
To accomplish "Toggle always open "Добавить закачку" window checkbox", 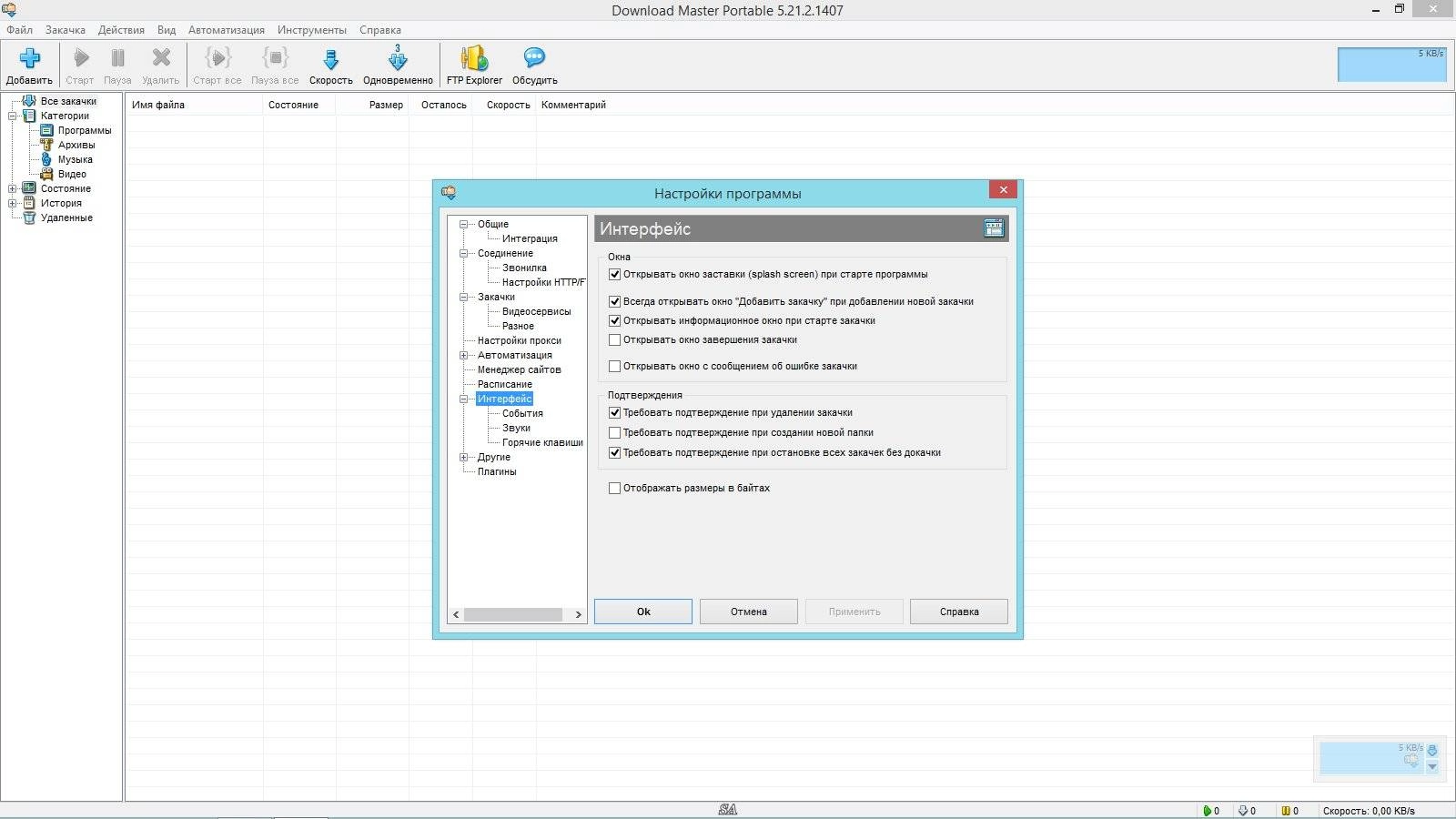I will coord(614,301).
